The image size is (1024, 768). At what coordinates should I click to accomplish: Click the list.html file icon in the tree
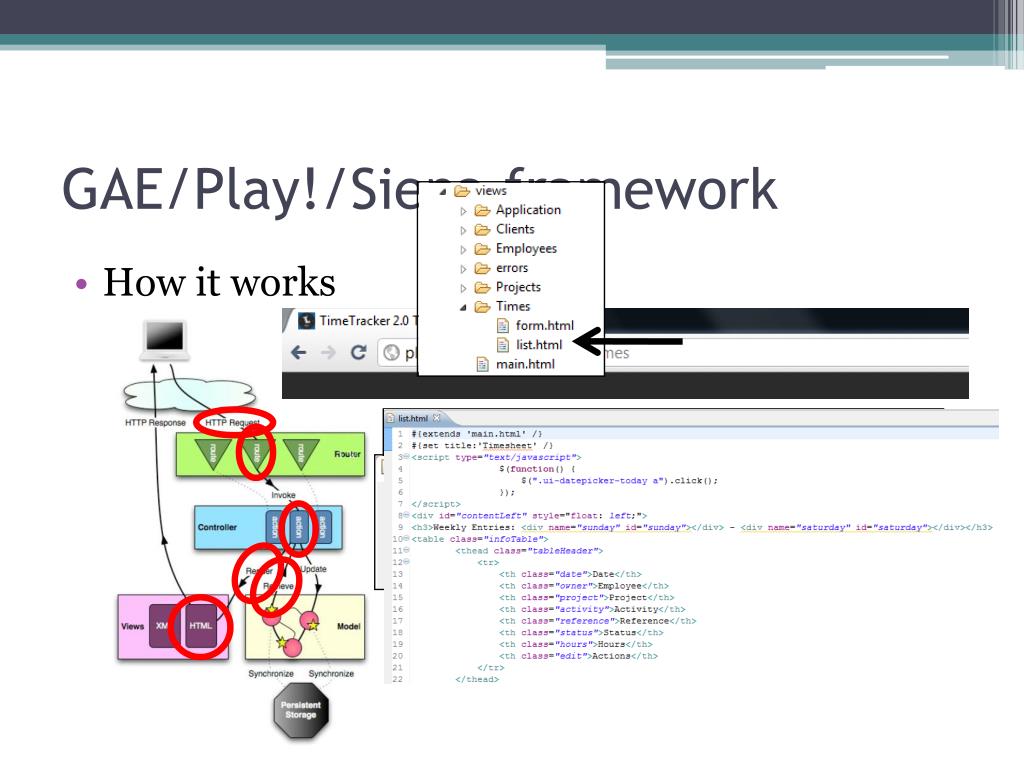tap(503, 345)
